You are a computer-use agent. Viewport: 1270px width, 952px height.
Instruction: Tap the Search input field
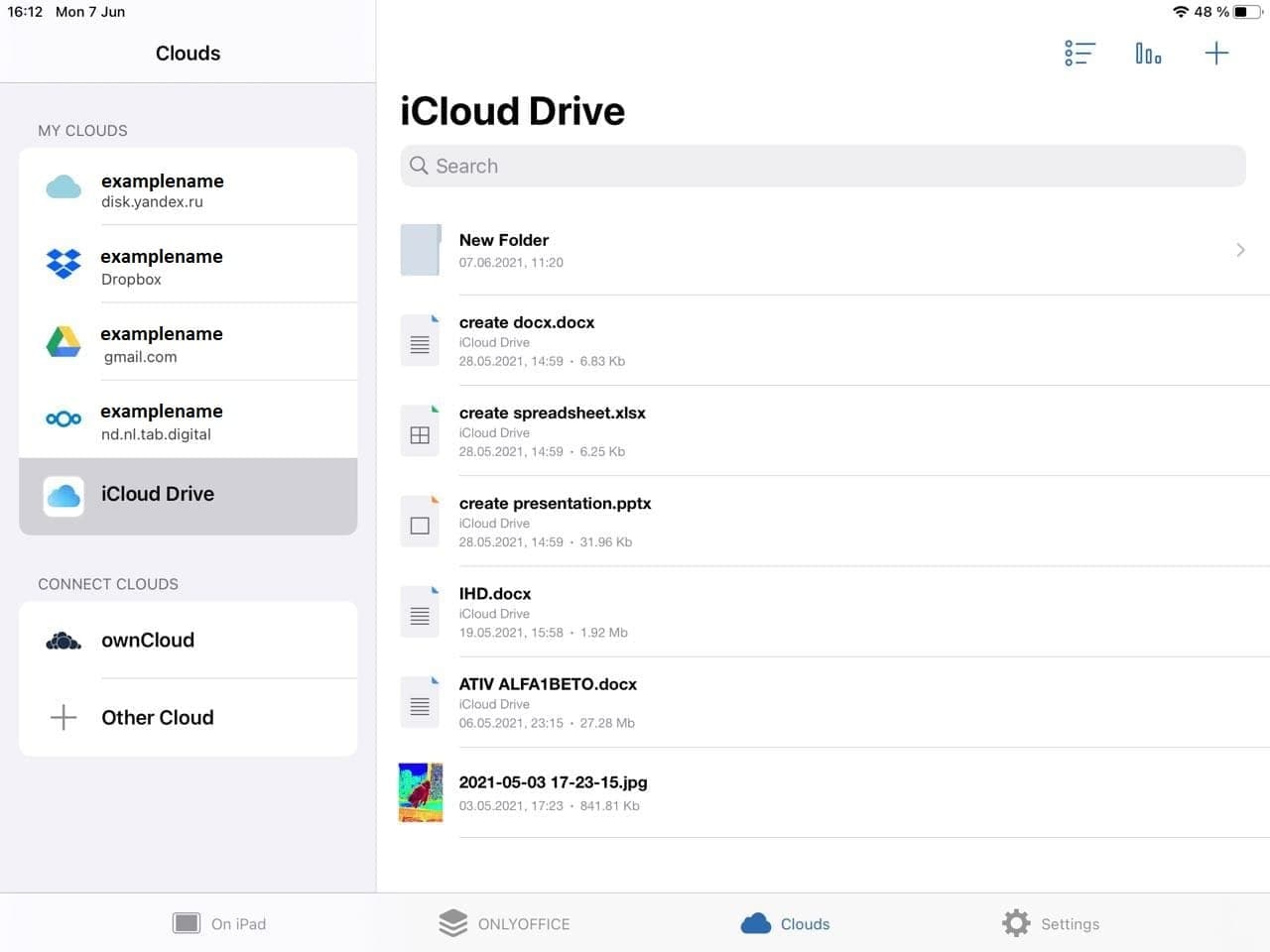tap(823, 166)
